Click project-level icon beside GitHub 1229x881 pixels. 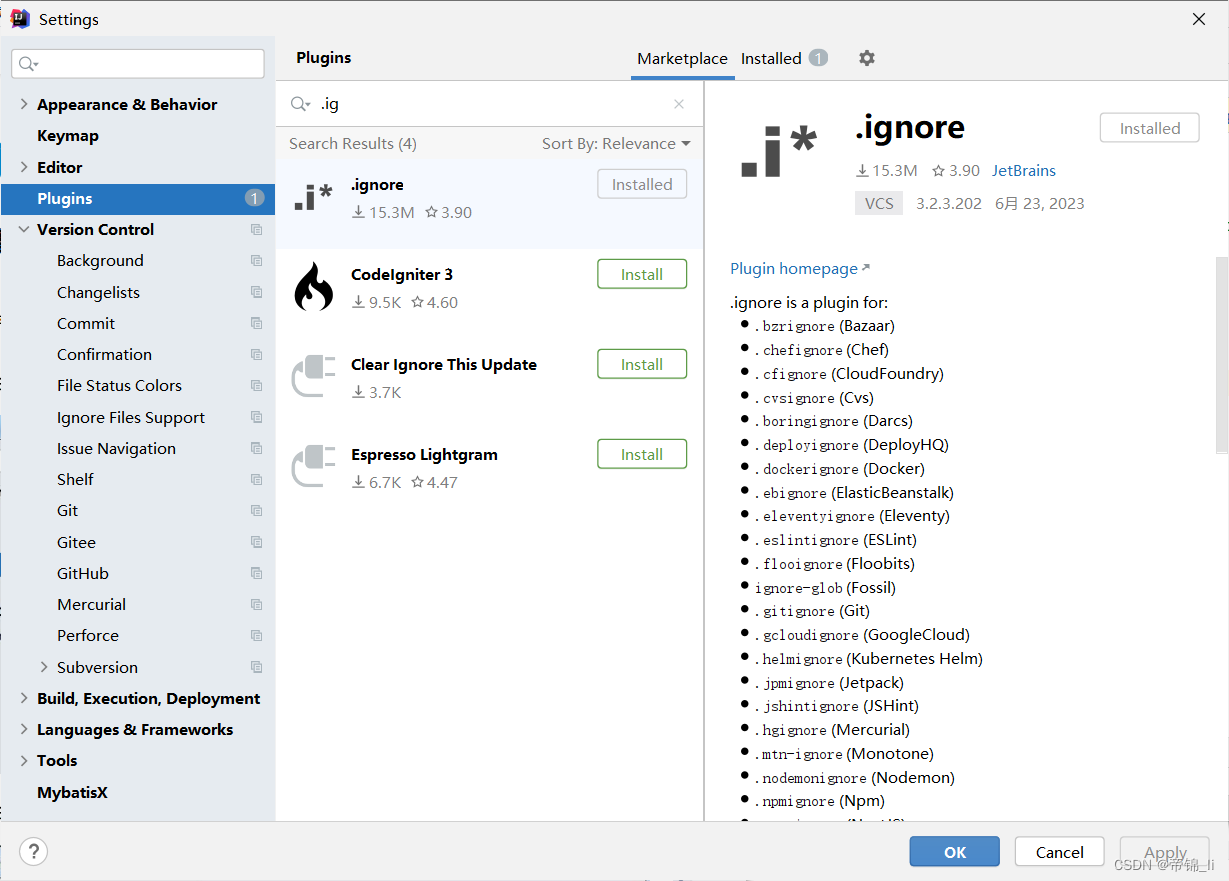tap(257, 573)
